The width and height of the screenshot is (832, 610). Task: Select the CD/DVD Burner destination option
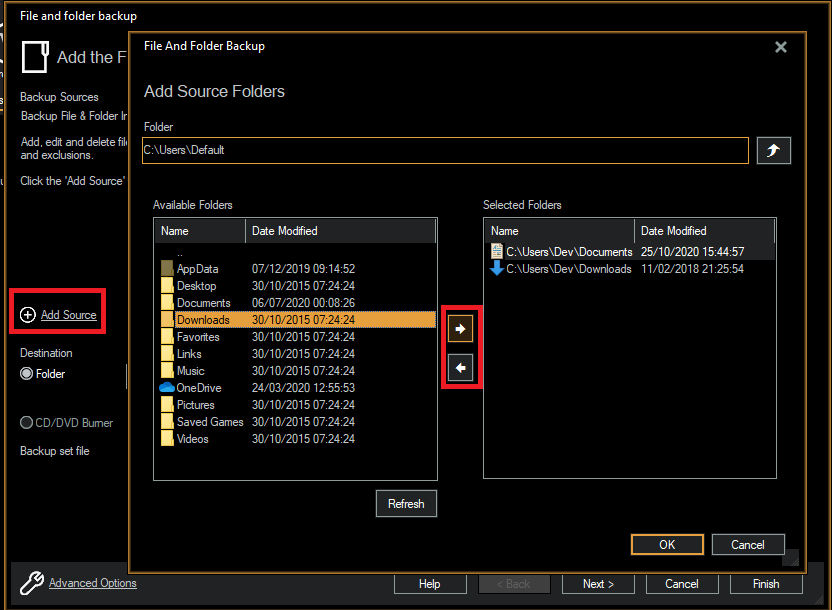pos(24,422)
